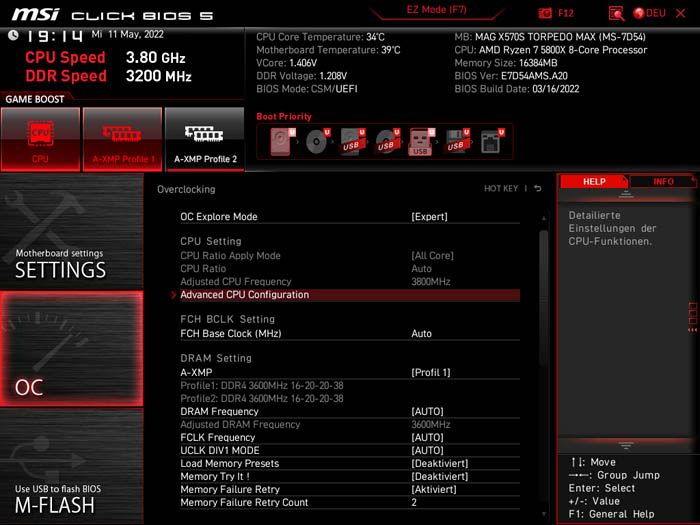Click the 'DDR Speed 3200 MHz' readout

[x=108, y=76]
